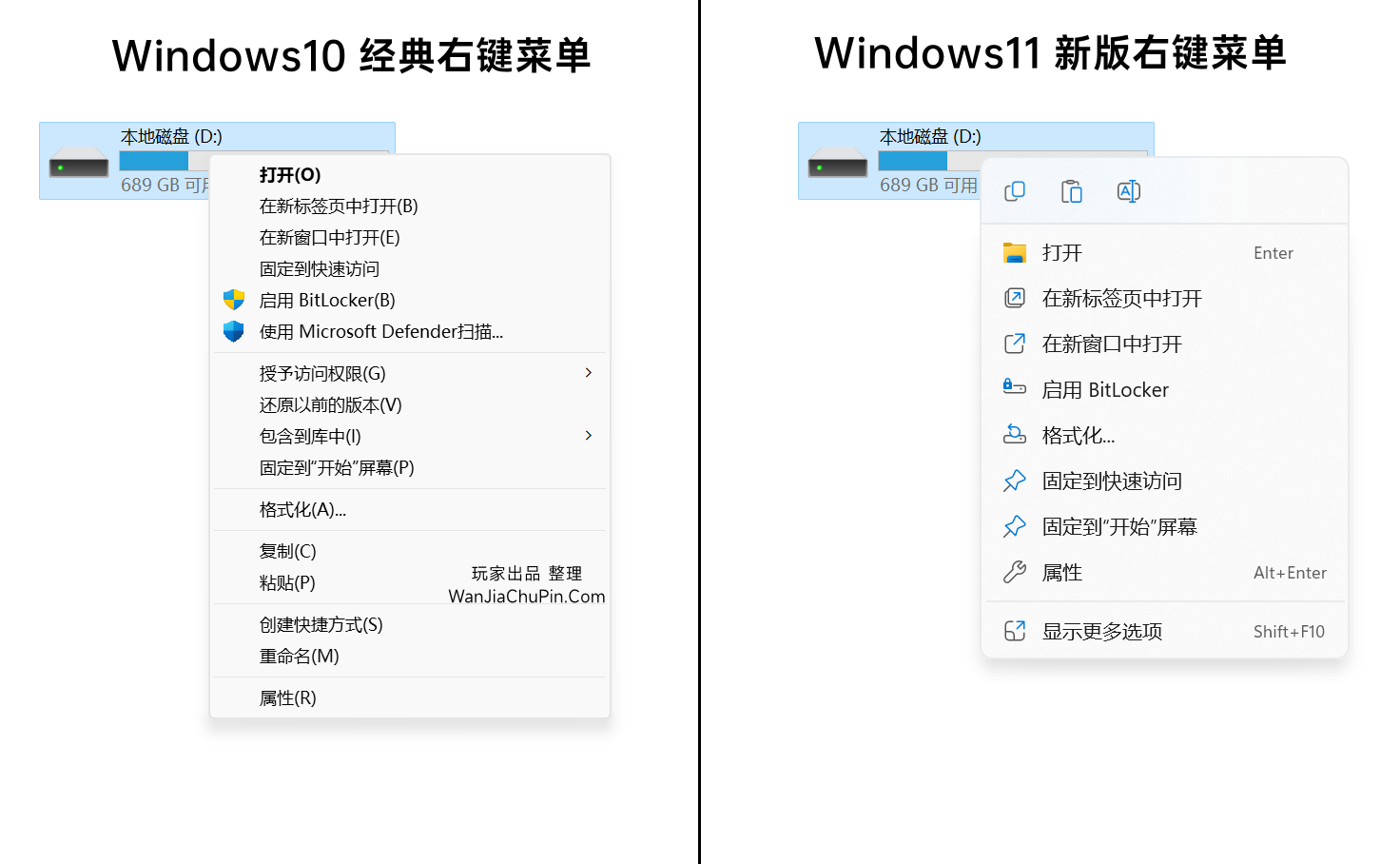Expand the 包含到库中 submenu
The width and height of the screenshot is (1400, 864).
588,435
